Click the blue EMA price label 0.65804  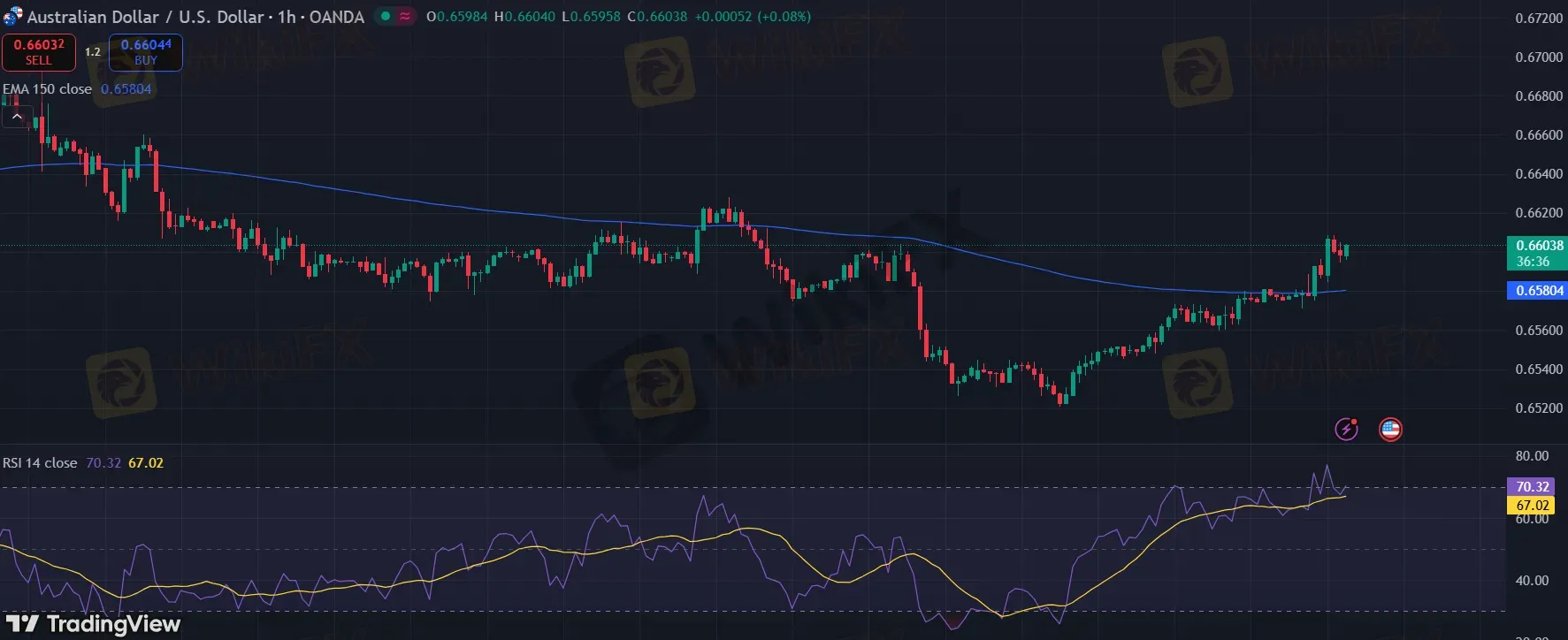(x=1539, y=291)
